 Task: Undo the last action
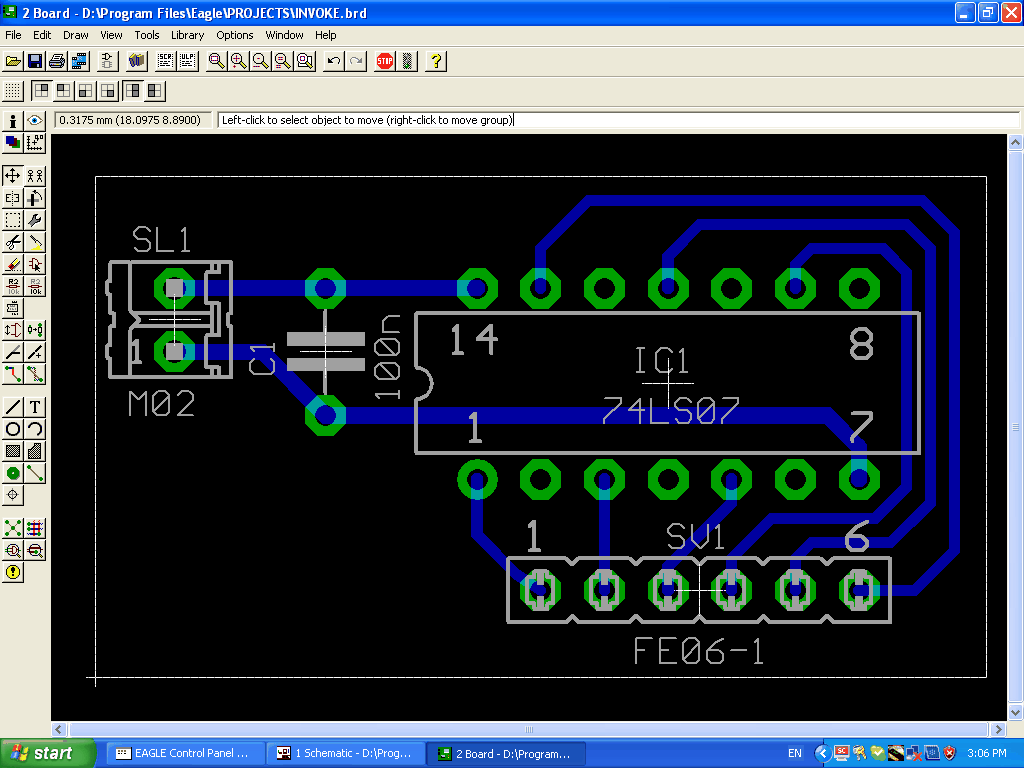click(x=334, y=61)
